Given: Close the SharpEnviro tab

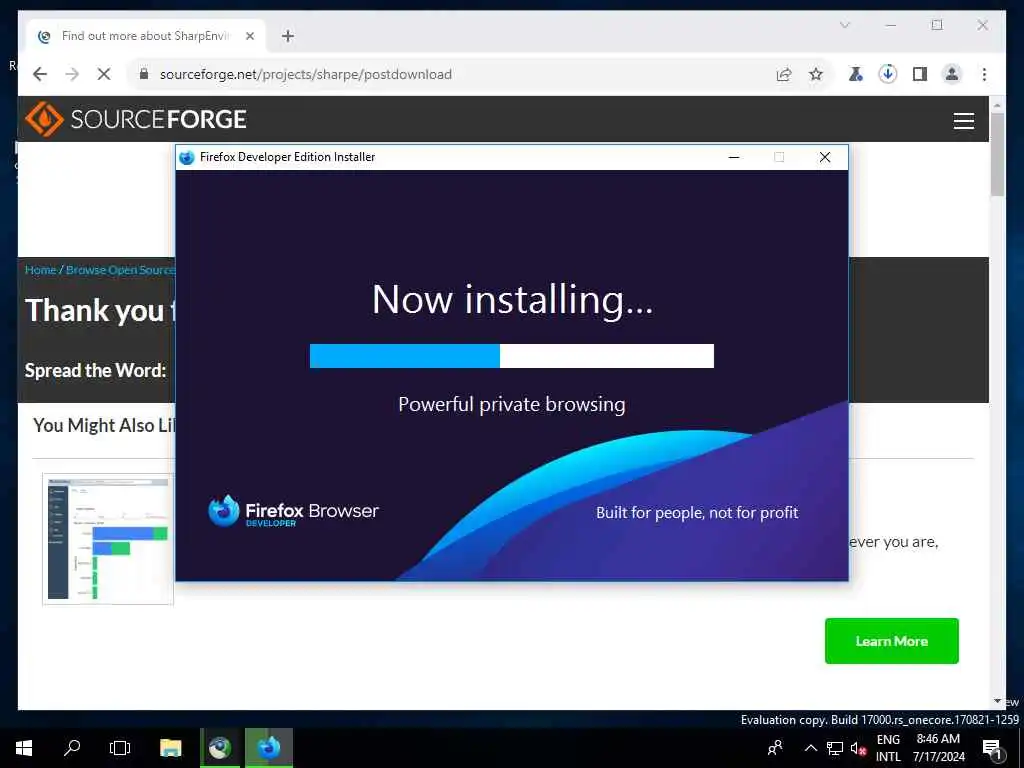Looking at the screenshot, I should 249,36.
